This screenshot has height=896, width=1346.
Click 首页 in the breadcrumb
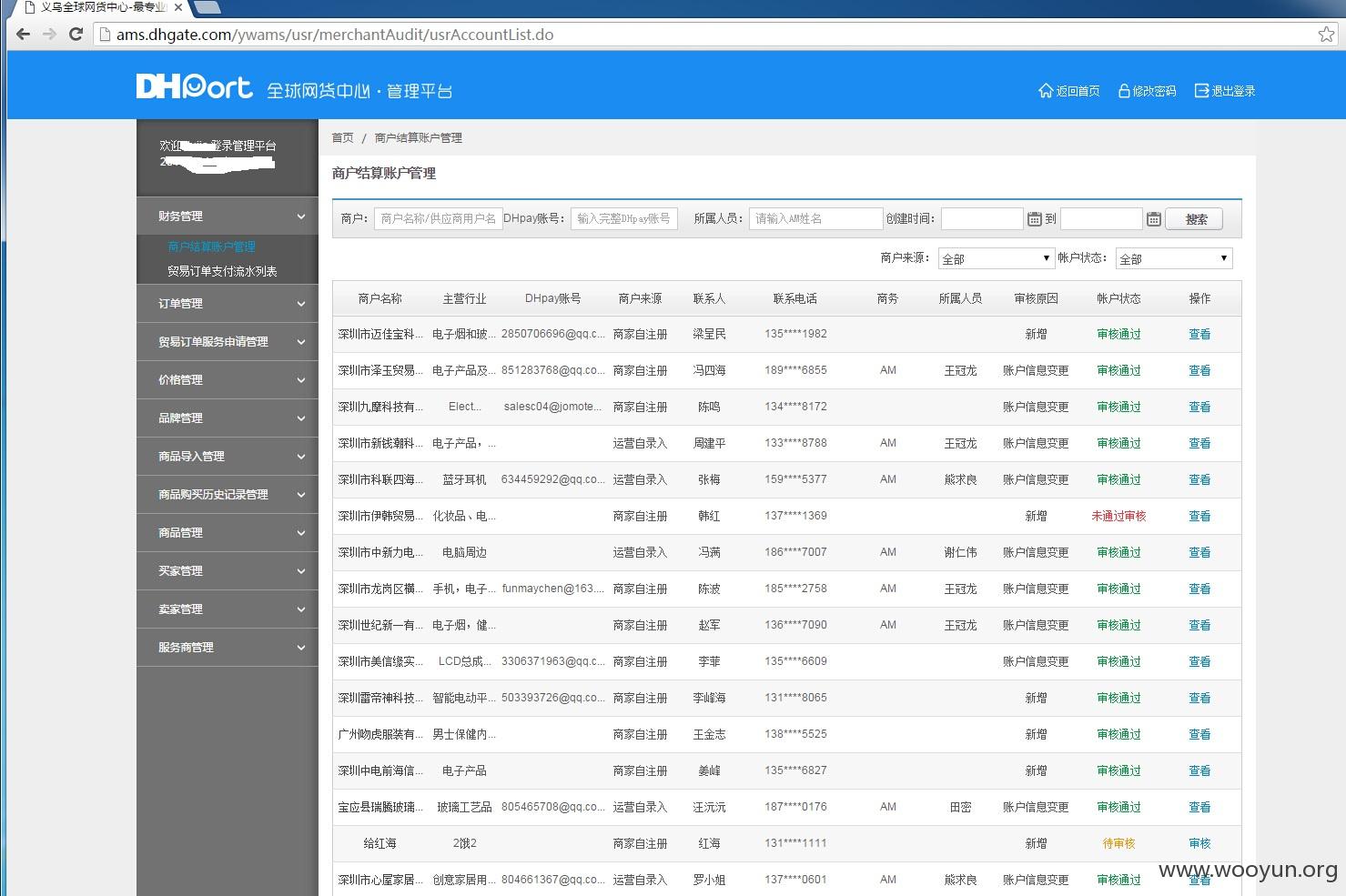(x=343, y=138)
